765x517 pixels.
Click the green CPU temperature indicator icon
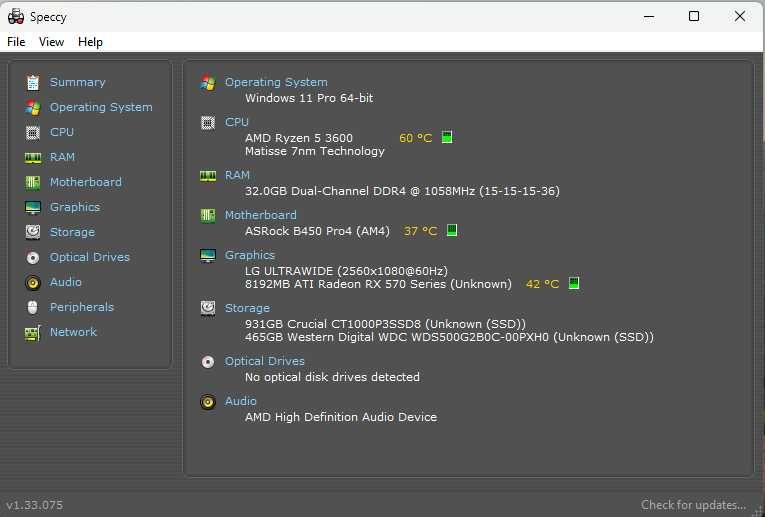447,138
